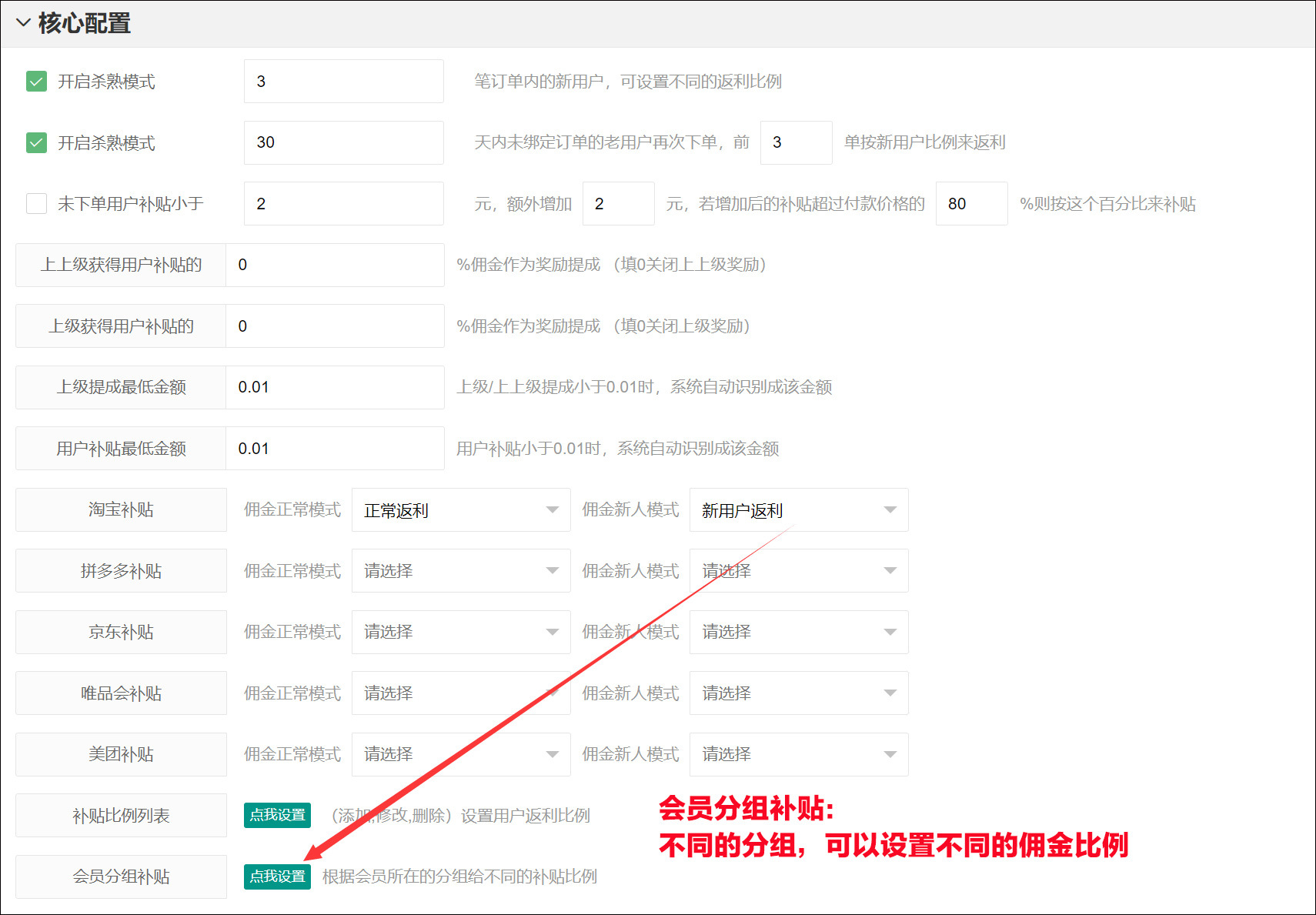Select the 用户补贴最低金额 input box
Image resolution: width=1316 pixels, height=915 pixels.
click(x=335, y=448)
